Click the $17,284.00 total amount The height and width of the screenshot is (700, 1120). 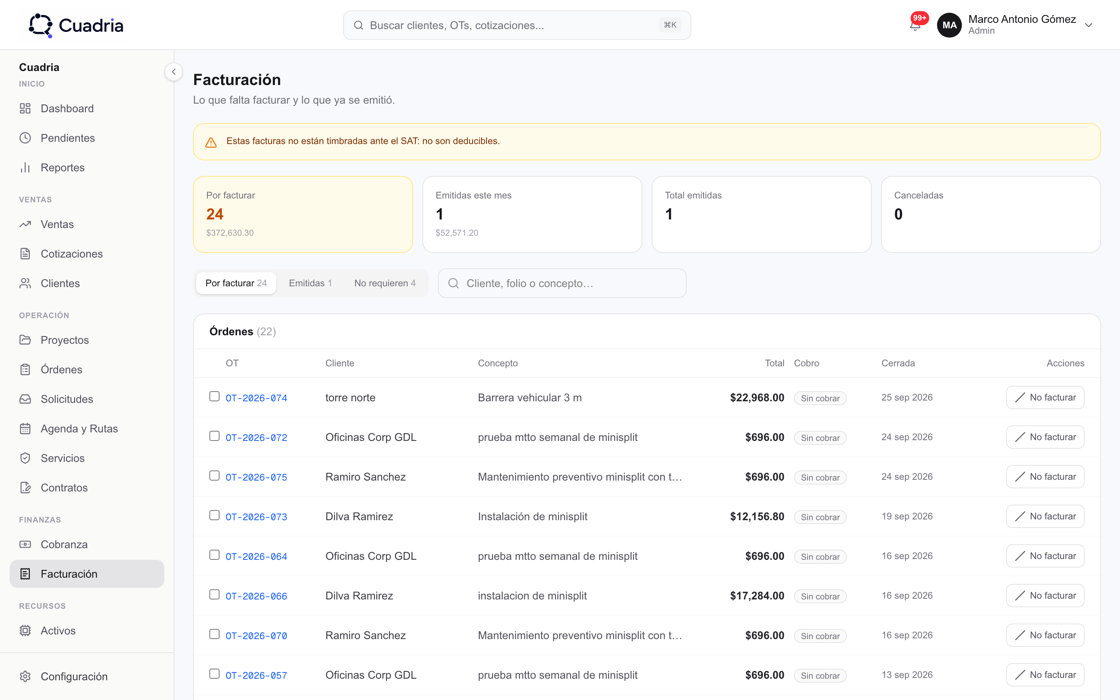(757, 596)
